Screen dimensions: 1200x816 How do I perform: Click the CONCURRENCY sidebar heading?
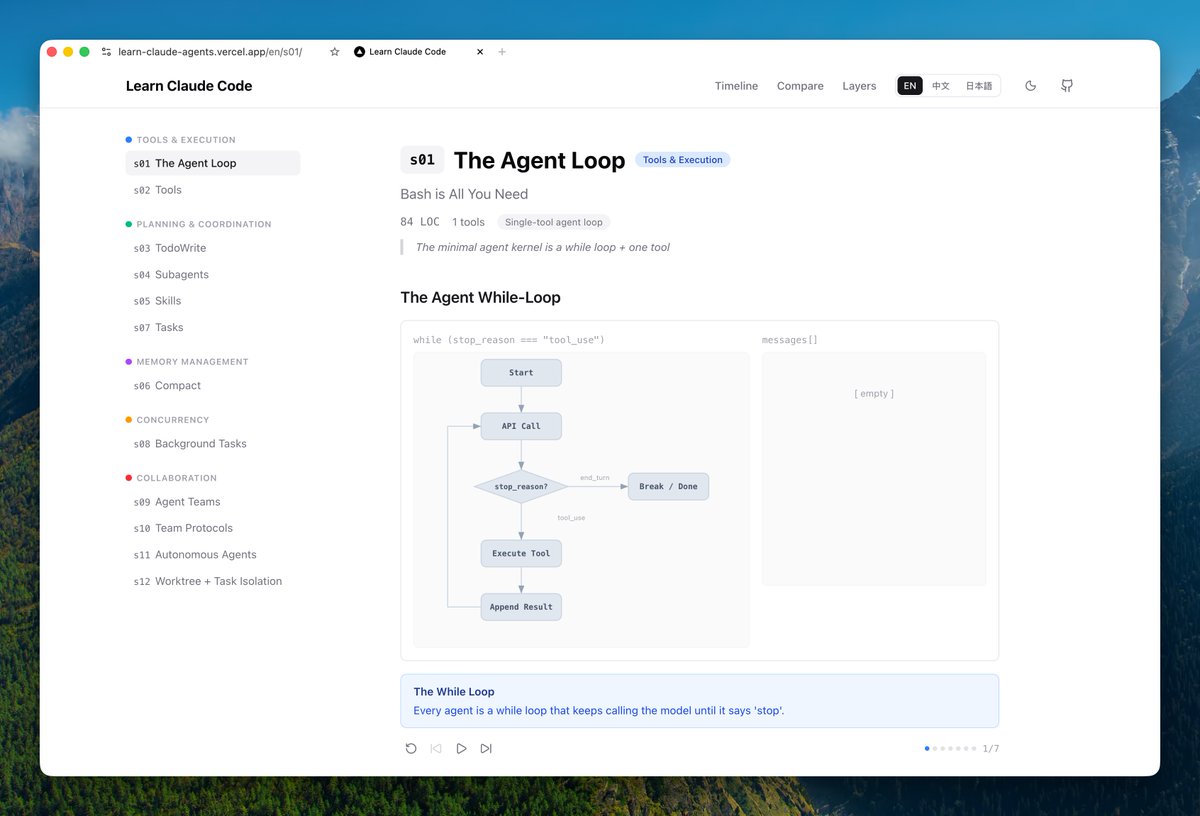click(173, 420)
